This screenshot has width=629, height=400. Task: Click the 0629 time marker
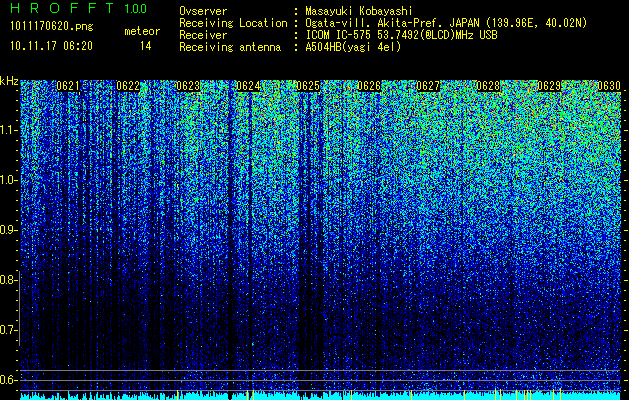[x=549, y=86]
